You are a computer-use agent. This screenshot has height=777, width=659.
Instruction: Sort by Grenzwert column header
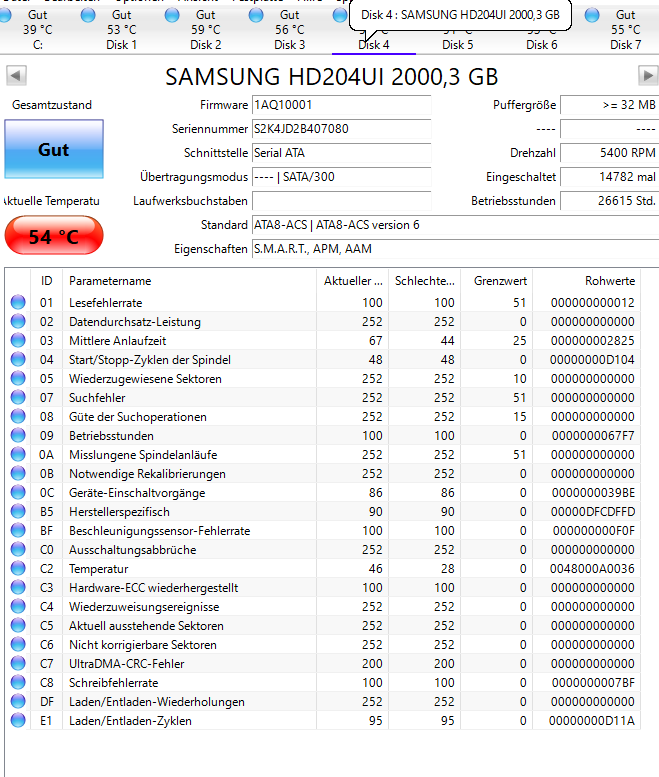[497, 281]
